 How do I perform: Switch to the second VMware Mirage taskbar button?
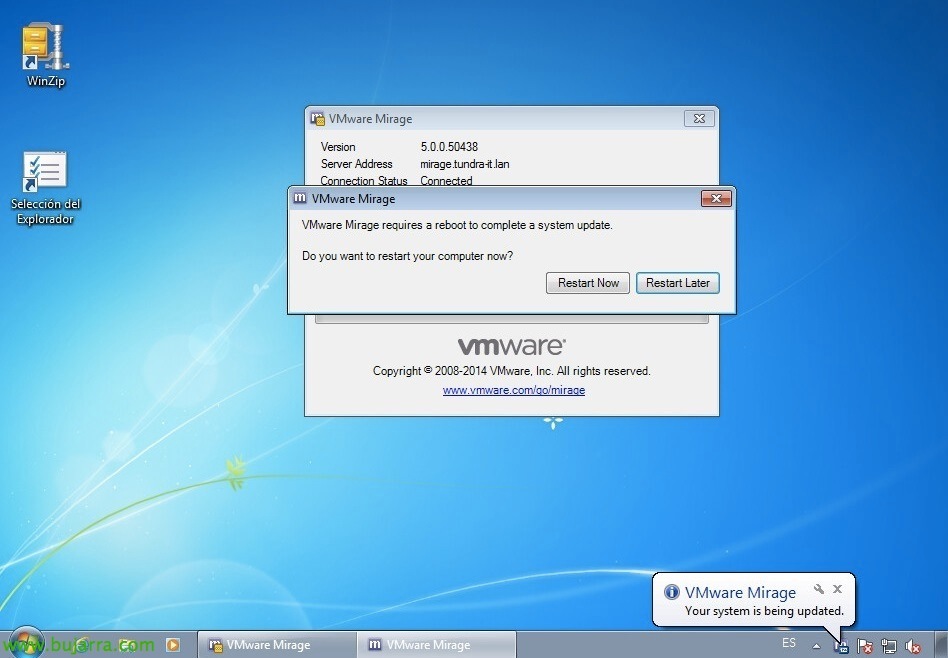pyautogui.click(x=437, y=645)
